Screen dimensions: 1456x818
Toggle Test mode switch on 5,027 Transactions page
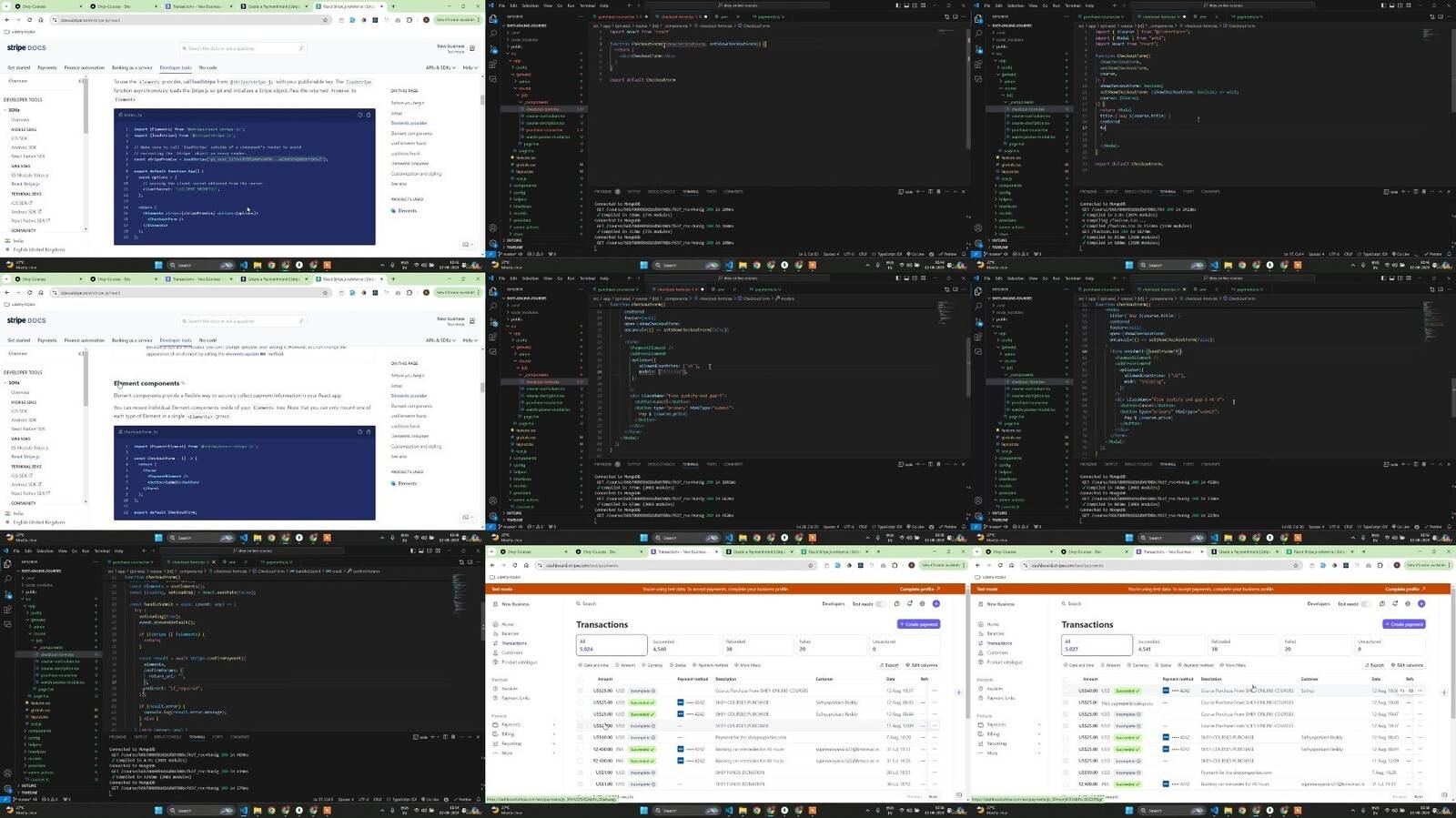pyautogui.click(x=1365, y=603)
